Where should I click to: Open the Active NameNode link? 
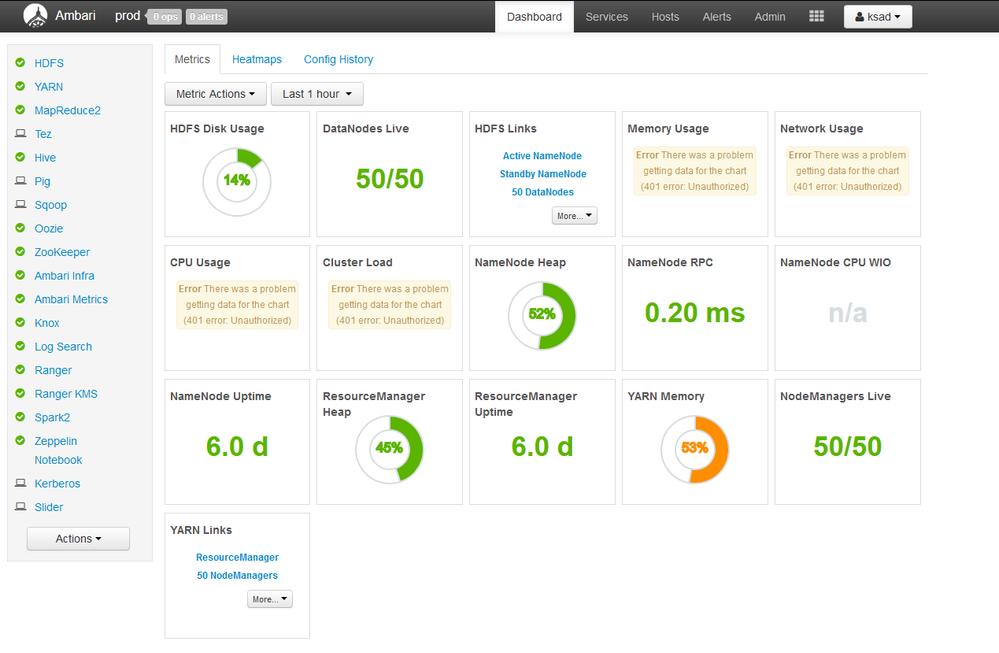point(542,155)
